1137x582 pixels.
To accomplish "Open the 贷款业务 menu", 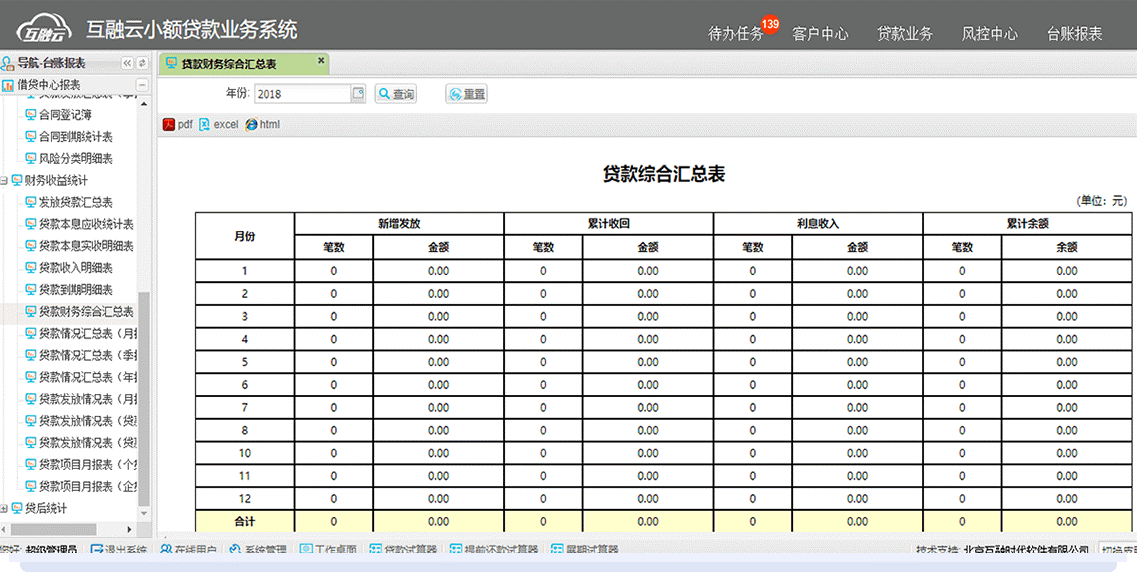I will [905, 33].
